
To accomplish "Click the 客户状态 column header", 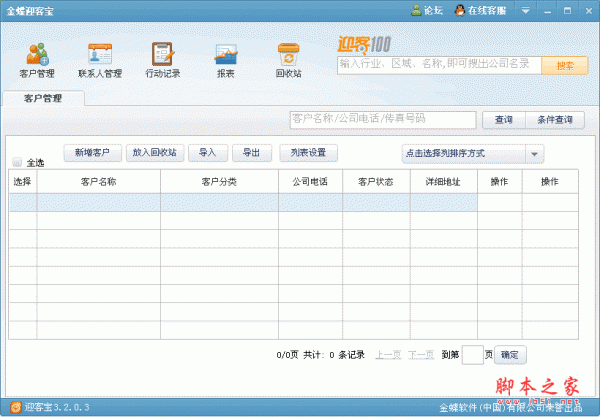I will [376, 182].
